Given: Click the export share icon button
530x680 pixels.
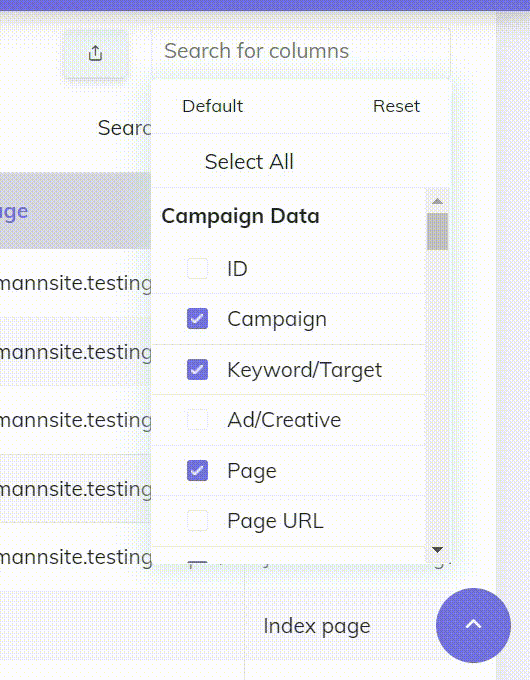Looking at the screenshot, I should pos(95,54).
